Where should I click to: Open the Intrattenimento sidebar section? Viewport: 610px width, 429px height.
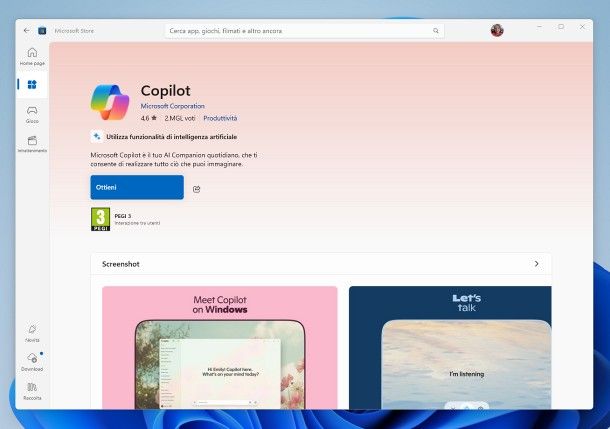(32, 144)
